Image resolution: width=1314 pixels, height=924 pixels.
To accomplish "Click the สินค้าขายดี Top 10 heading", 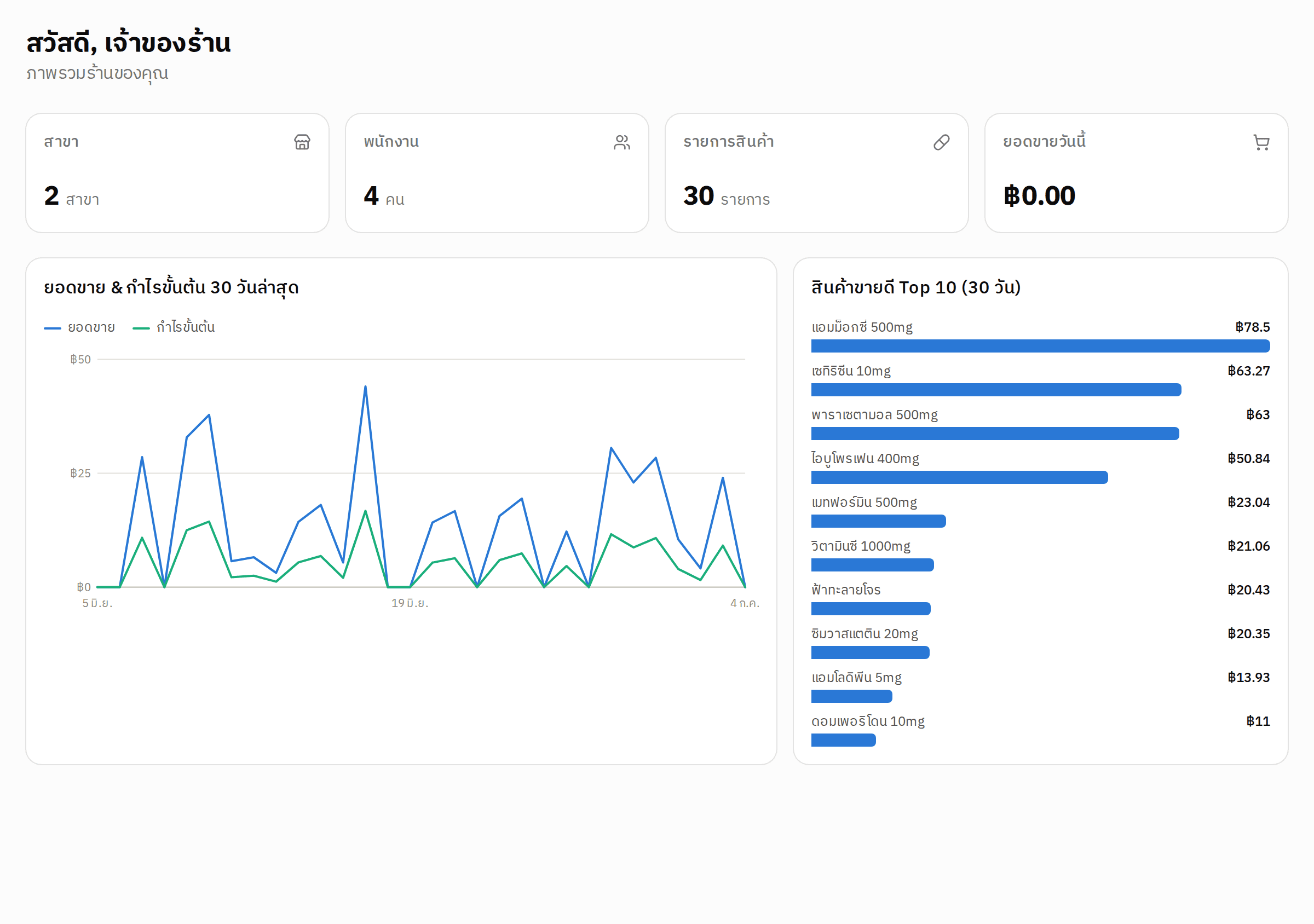I will (915, 287).
